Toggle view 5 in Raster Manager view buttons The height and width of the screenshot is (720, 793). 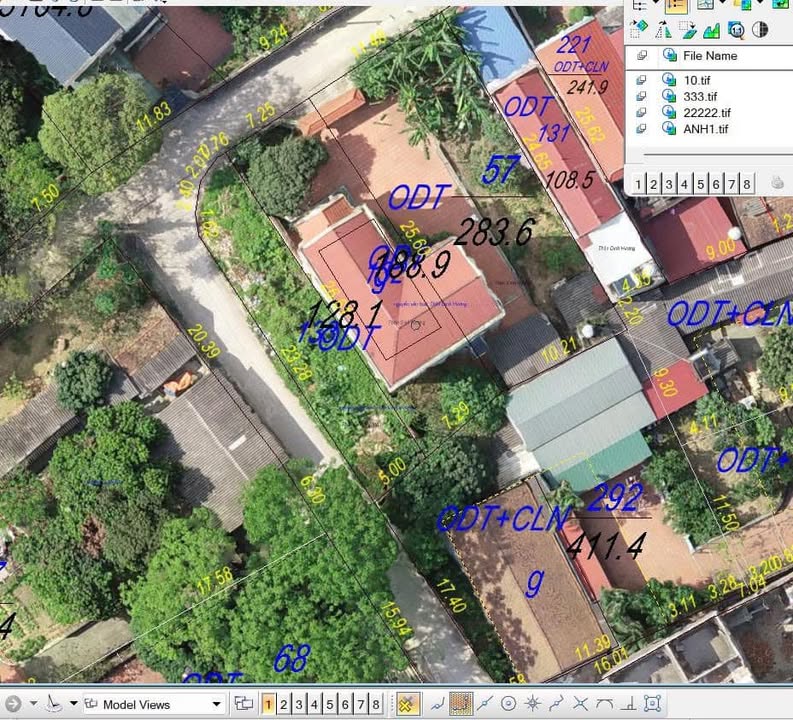click(x=701, y=184)
